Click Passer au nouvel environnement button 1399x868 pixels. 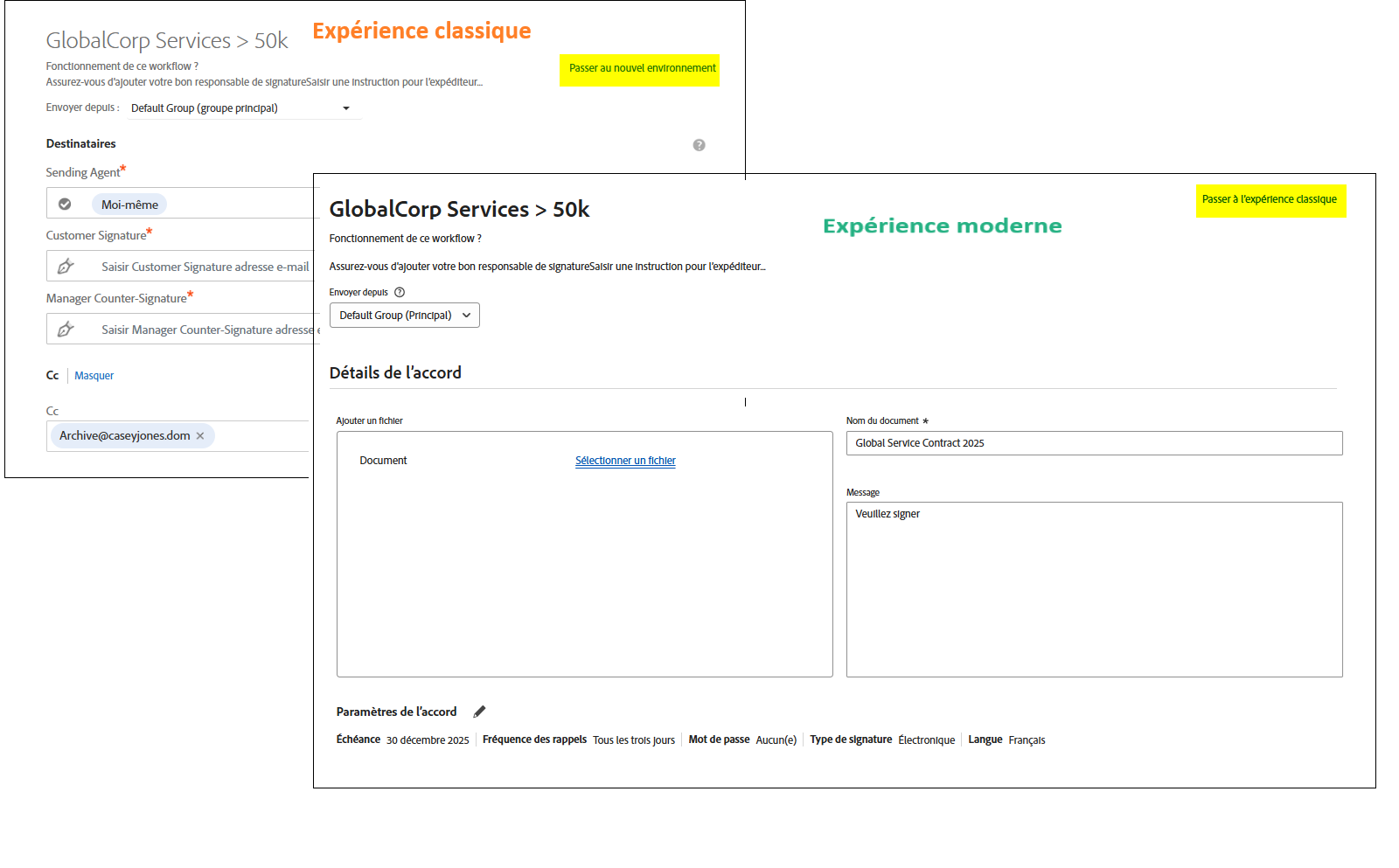tap(640, 70)
